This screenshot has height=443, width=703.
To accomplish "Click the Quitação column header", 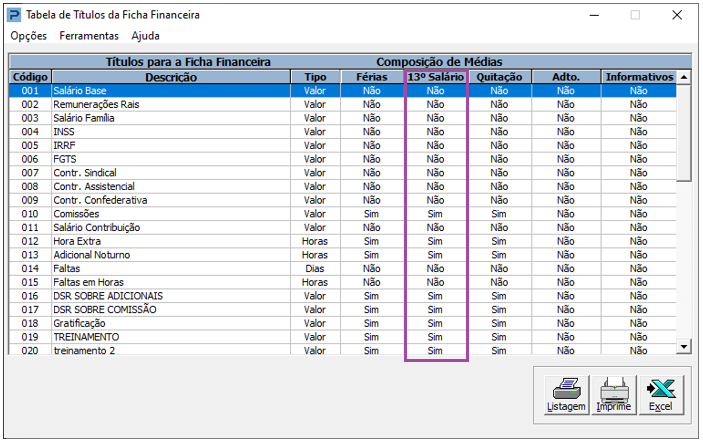I will (x=499, y=77).
